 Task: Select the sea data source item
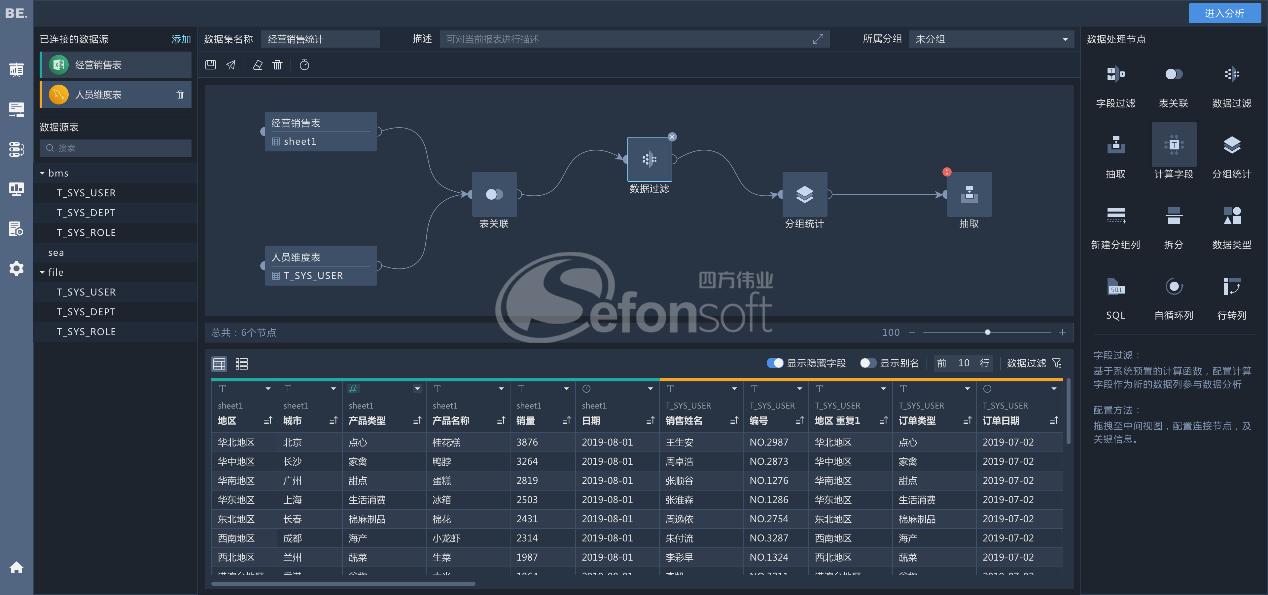56,253
